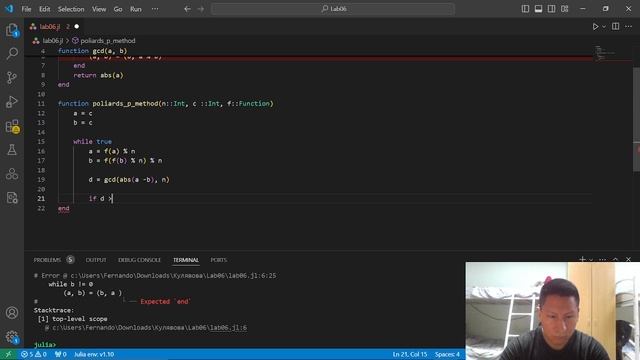Open the Run and Debug view
This screenshot has width=640, height=360.
pyautogui.click(x=12, y=102)
